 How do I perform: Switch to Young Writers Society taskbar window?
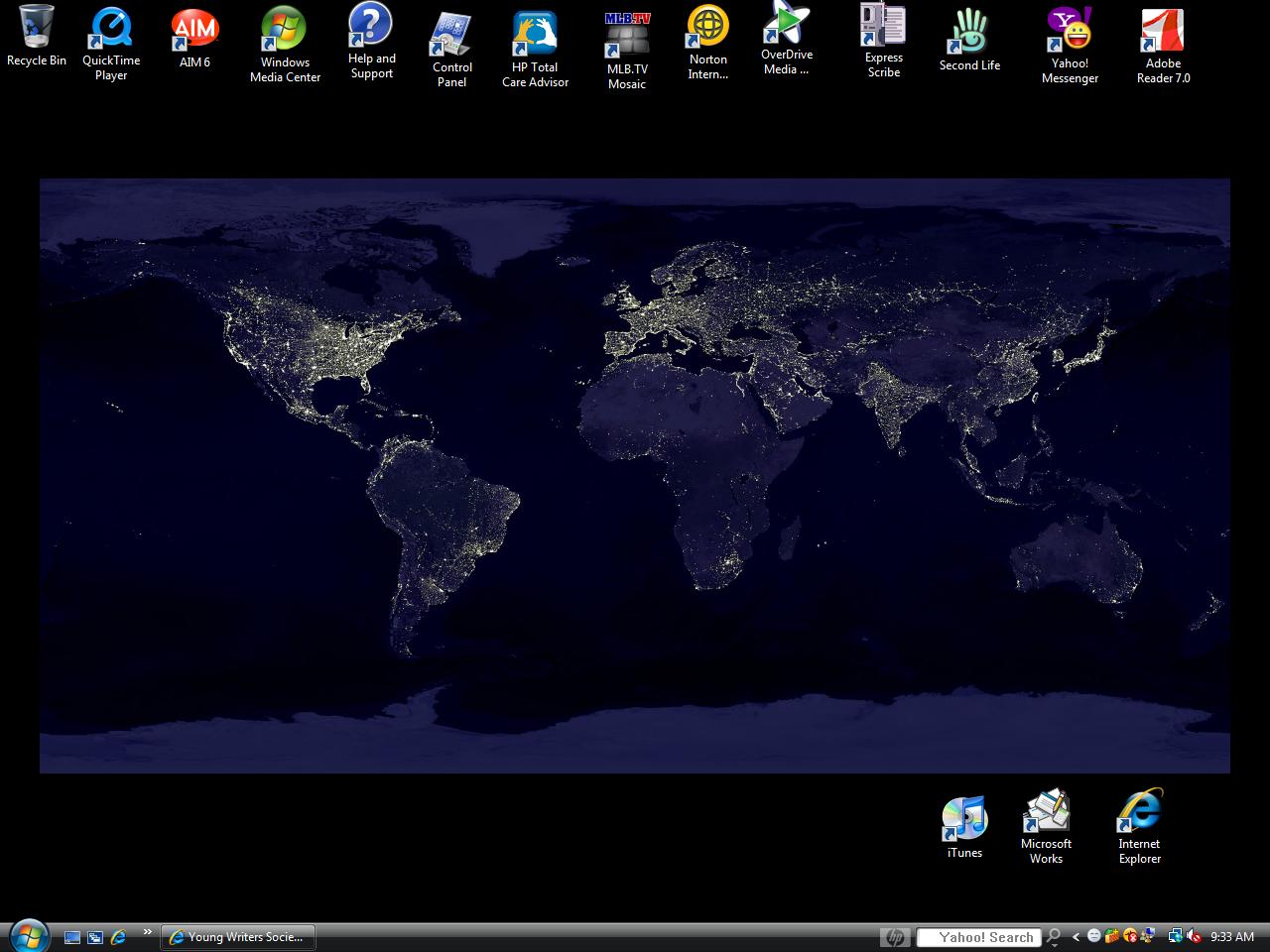click(237, 937)
